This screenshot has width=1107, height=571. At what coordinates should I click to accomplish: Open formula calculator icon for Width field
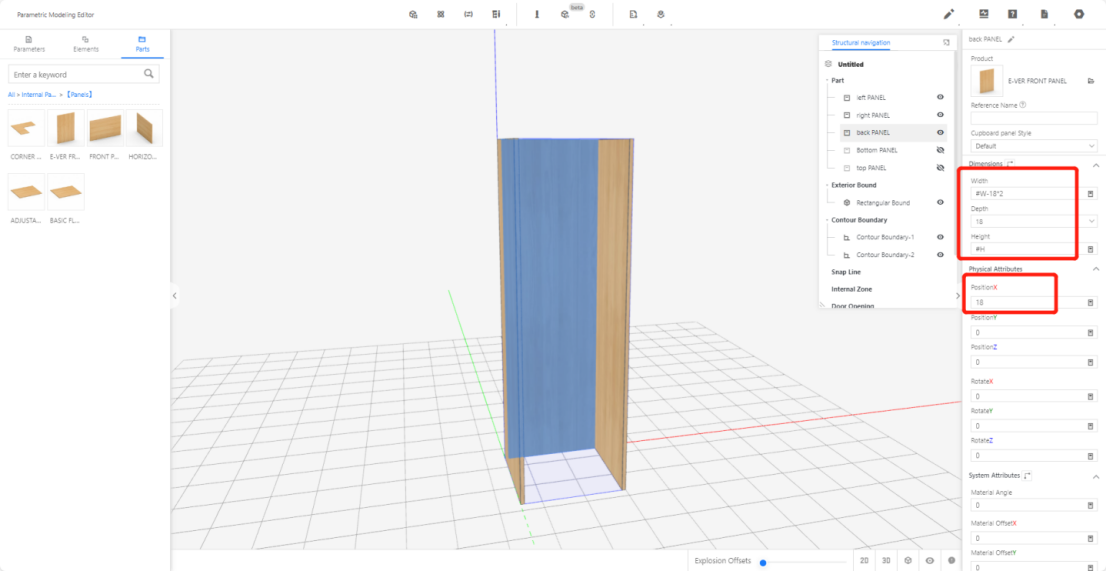tap(1090, 194)
